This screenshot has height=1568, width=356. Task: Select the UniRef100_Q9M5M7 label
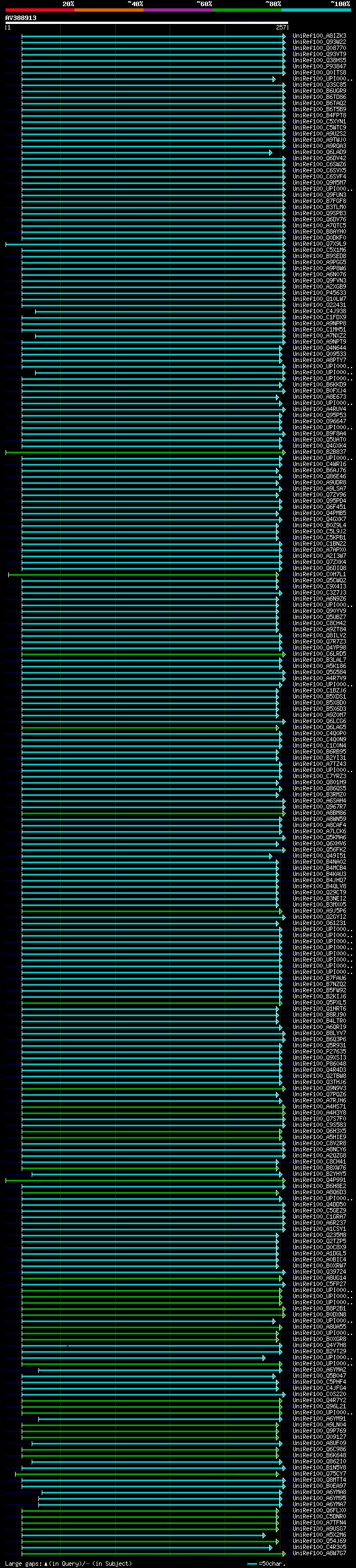[319, 182]
